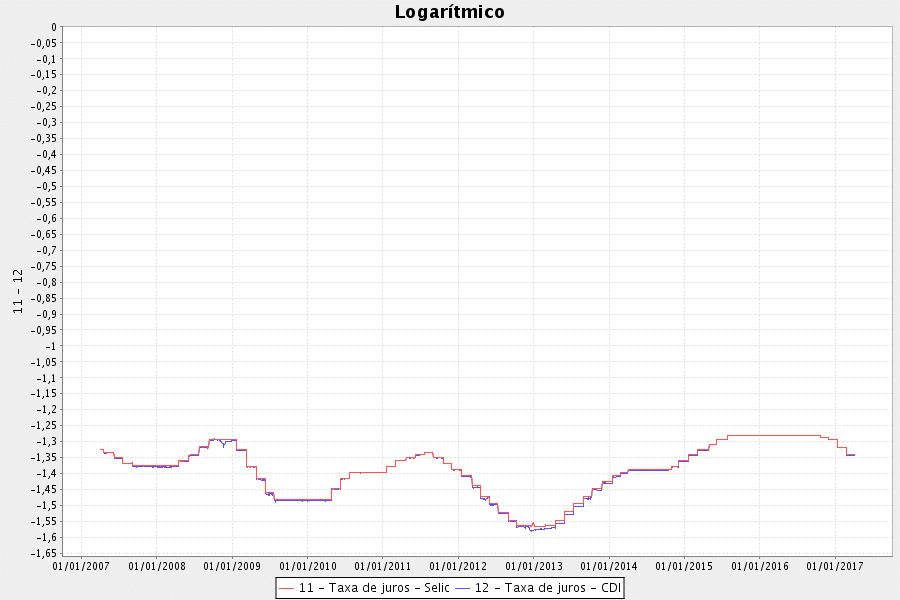Click x-axis date label 01/01/2013
The image size is (900, 600).
coord(534,566)
